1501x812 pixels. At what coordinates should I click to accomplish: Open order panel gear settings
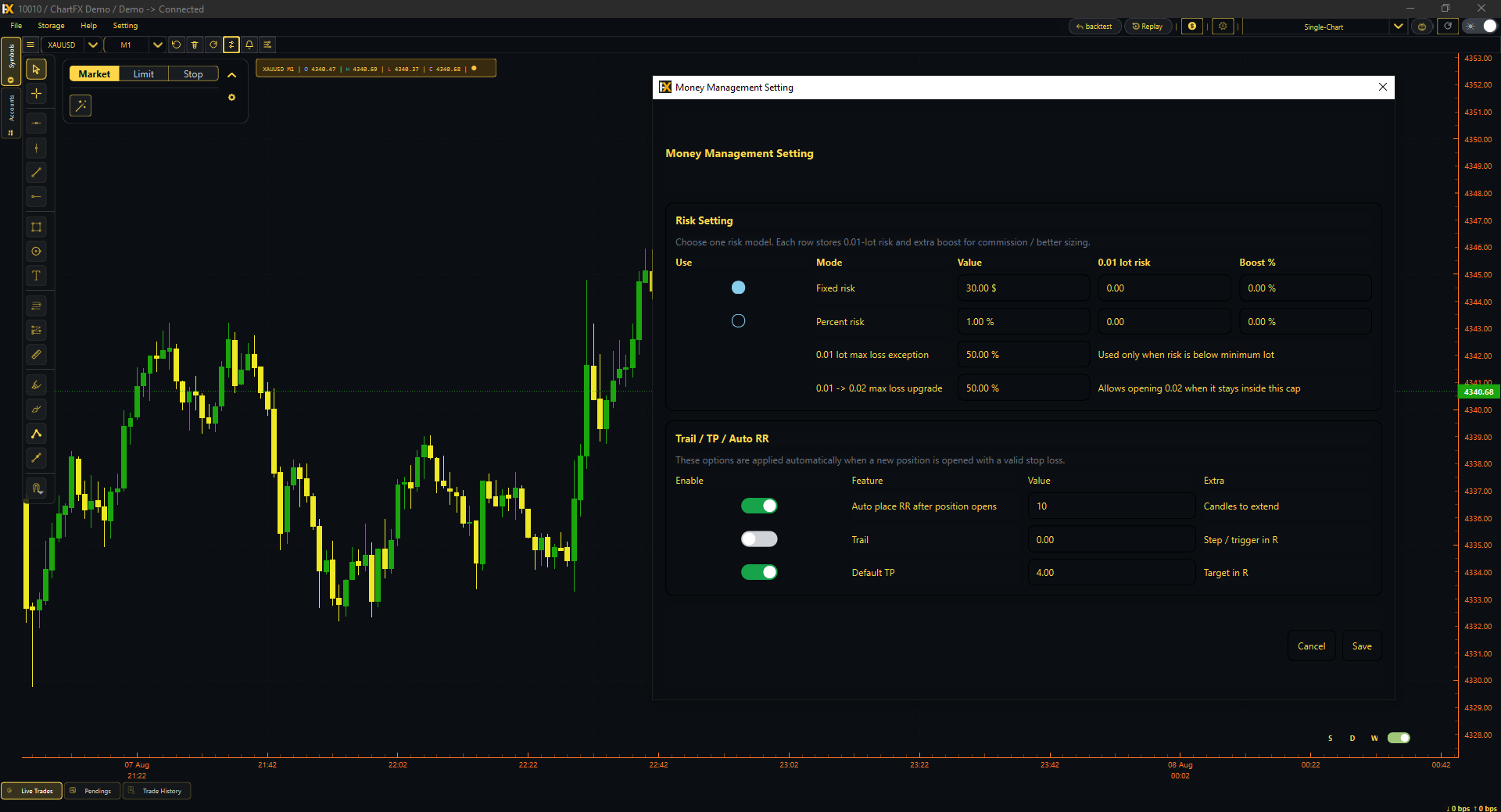pyautogui.click(x=231, y=98)
